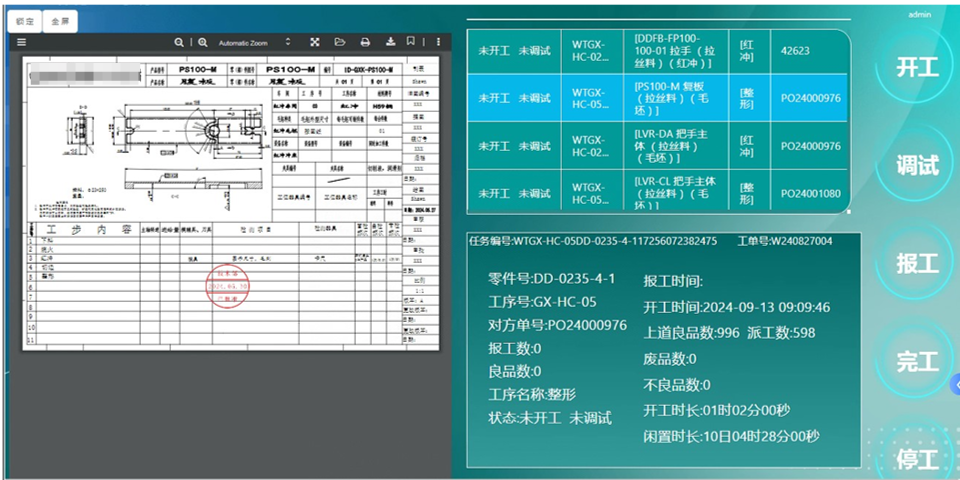This screenshot has height=480, width=960.
Task: Select the LVR-CL 把手主体 task row
Action: pos(658,191)
